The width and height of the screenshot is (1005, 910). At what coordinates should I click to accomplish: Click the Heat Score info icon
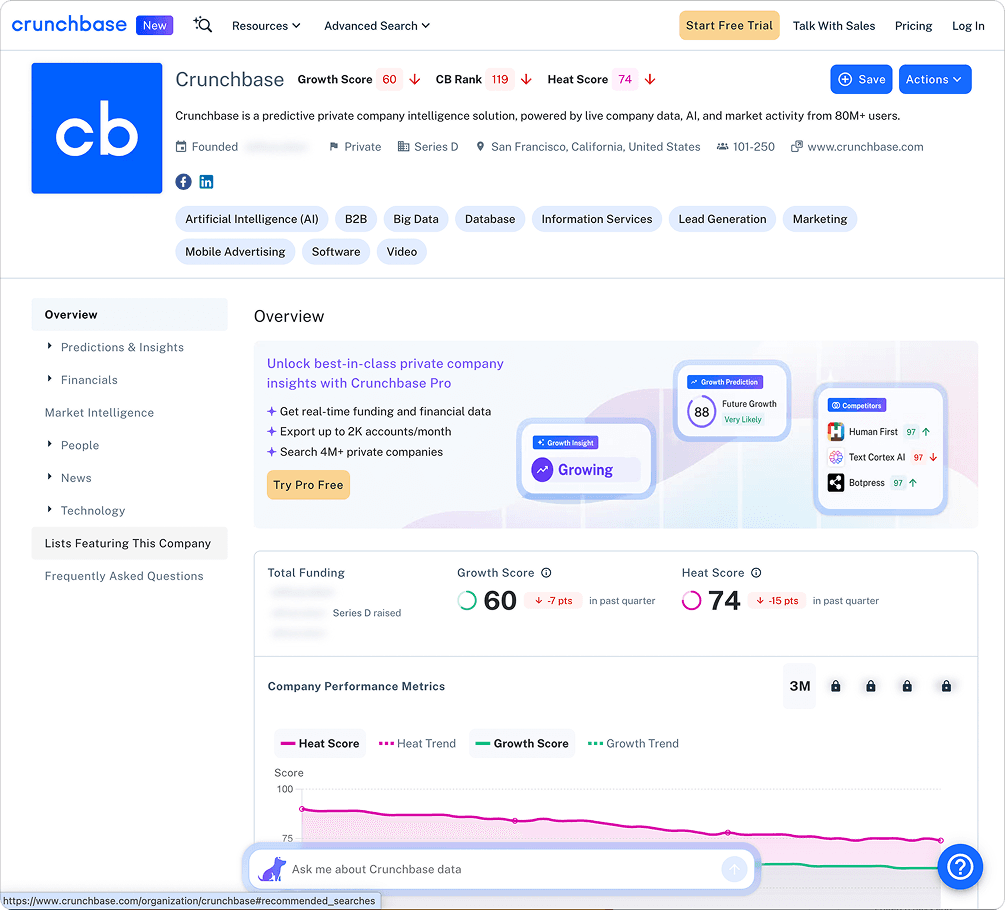(756, 573)
